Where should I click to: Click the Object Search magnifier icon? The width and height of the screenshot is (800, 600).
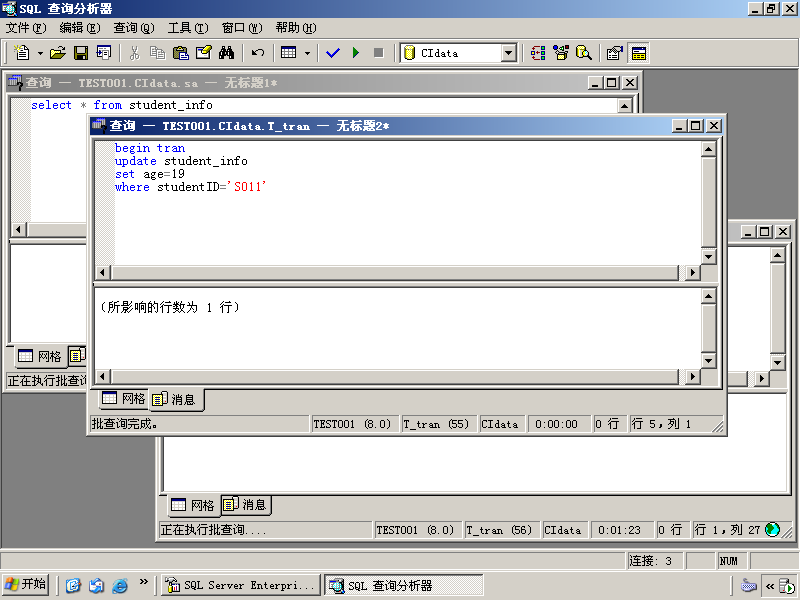click(x=584, y=53)
